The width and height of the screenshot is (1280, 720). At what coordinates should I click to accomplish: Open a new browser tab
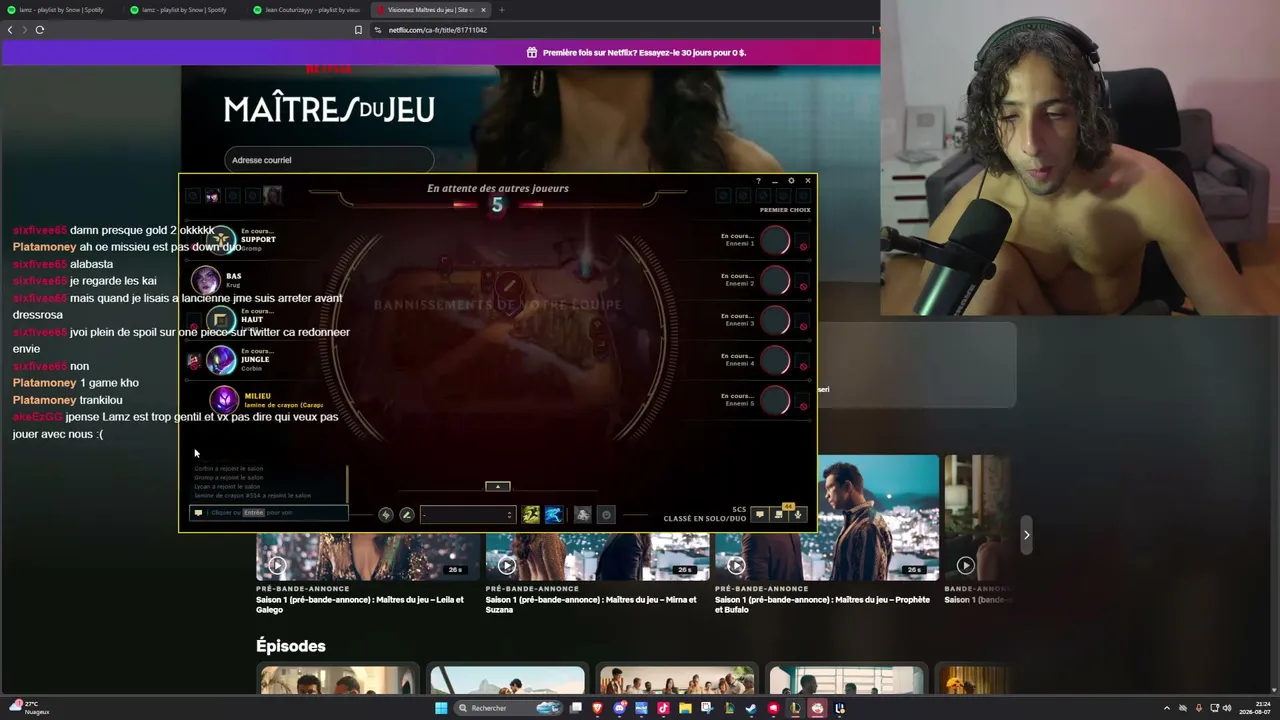click(x=502, y=10)
